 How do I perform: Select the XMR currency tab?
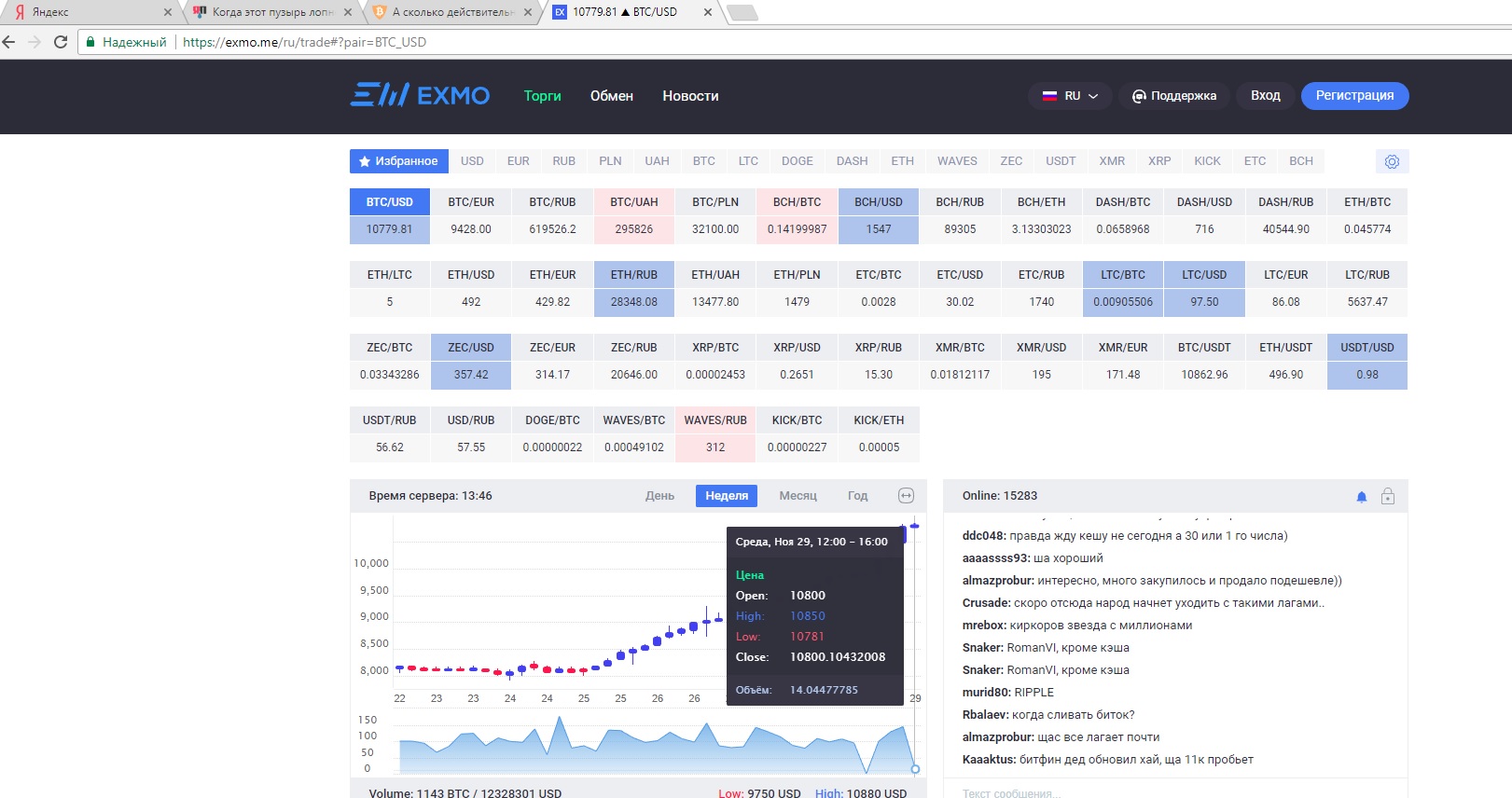[1112, 161]
